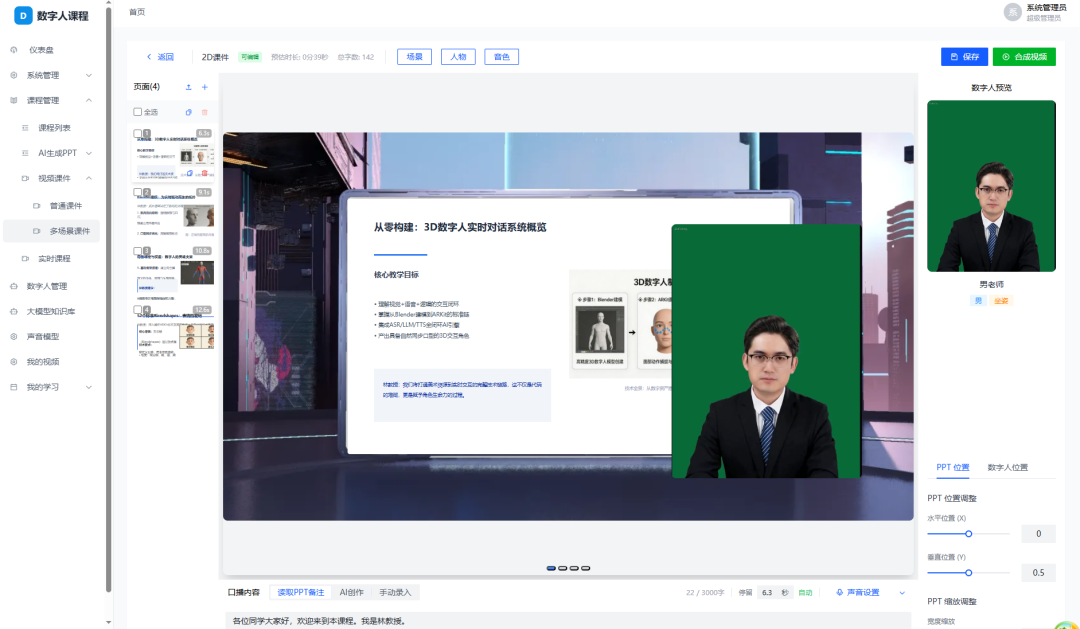The image size is (1080, 629).
Task: Click the microphone icon of 声音设置
Action: coord(839,592)
